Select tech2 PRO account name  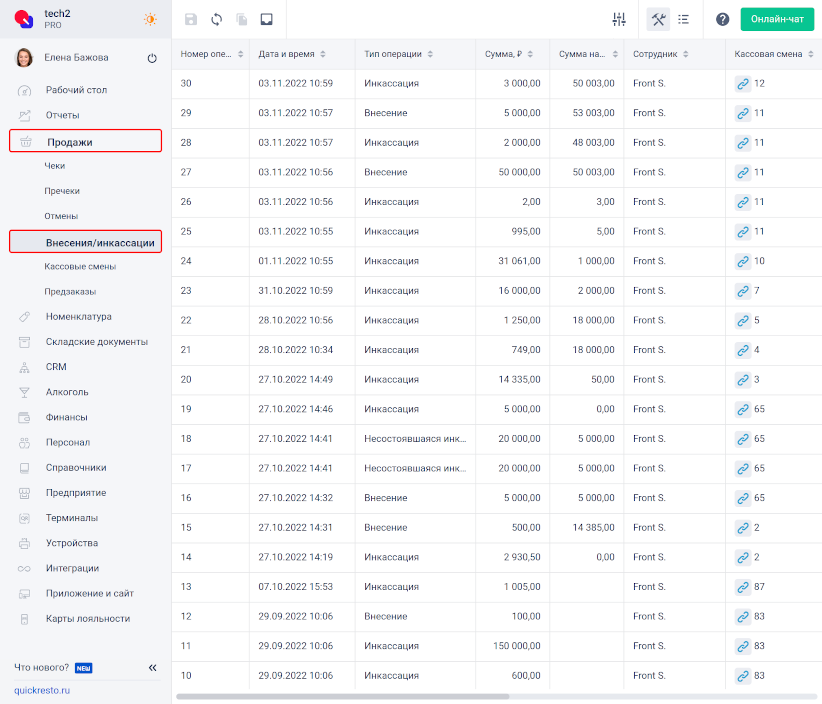(57, 18)
